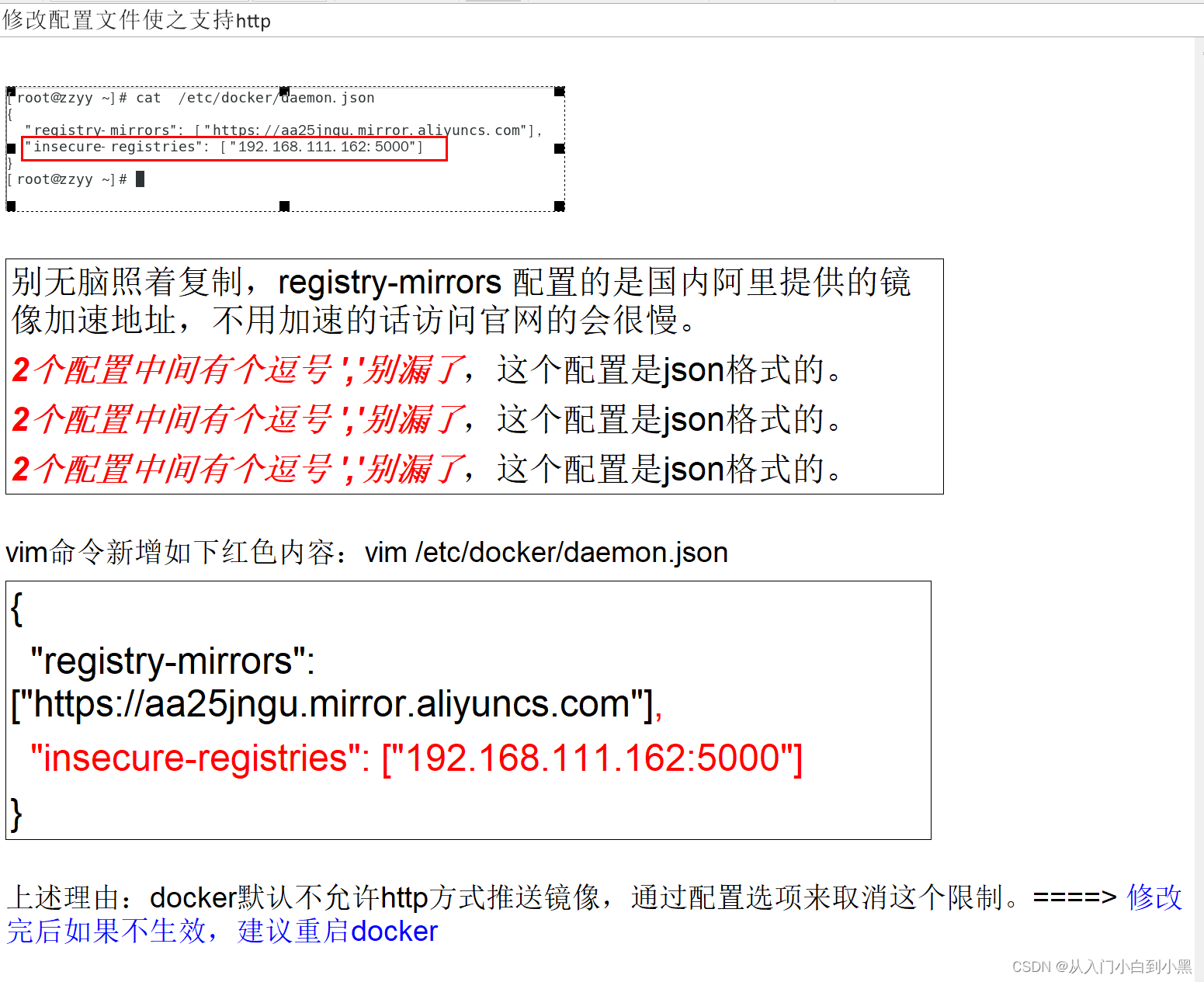Viewport: 1204px width, 982px height.
Task: Click the path vim /etc/docker/daemon.json
Action: pyautogui.click(x=546, y=552)
